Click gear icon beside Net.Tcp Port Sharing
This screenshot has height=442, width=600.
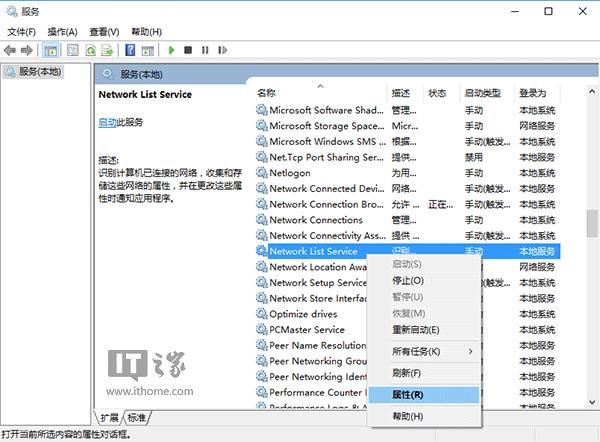262,157
